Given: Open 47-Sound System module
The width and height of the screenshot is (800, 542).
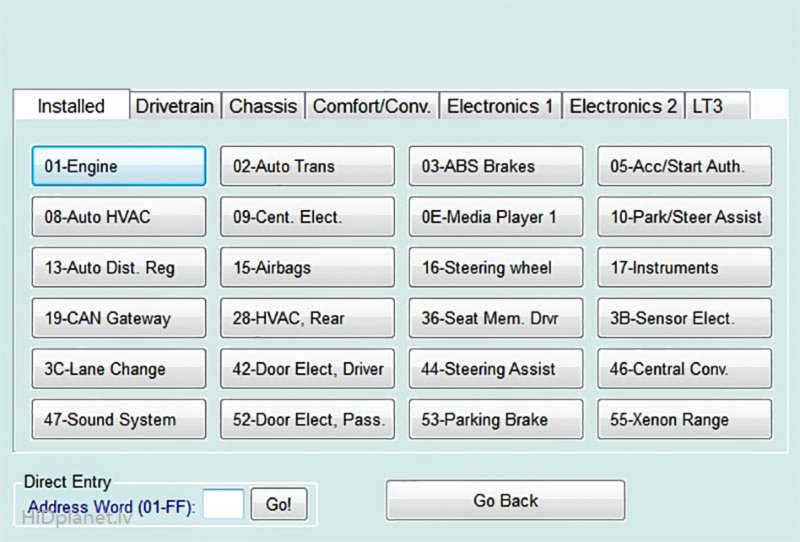Looking at the screenshot, I should click(118, 420).
